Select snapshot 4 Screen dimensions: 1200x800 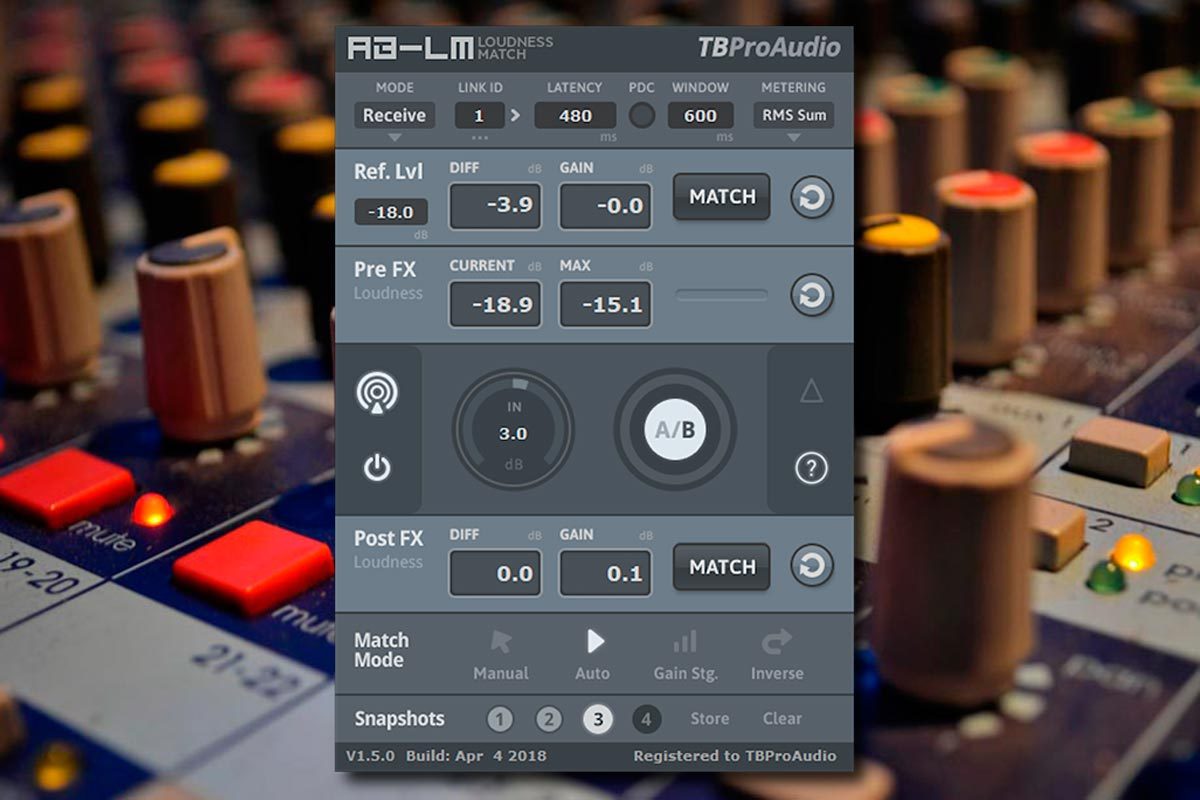tap(647, 718)
